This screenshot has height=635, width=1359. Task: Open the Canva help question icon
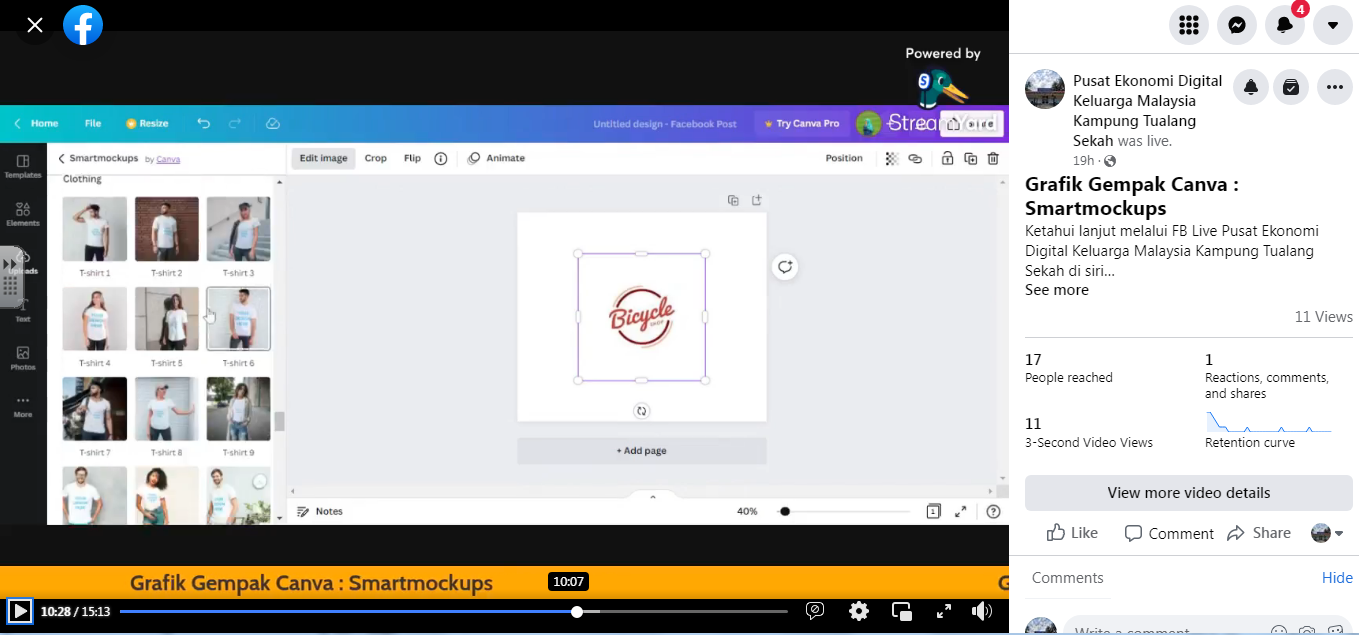point(993,511)
